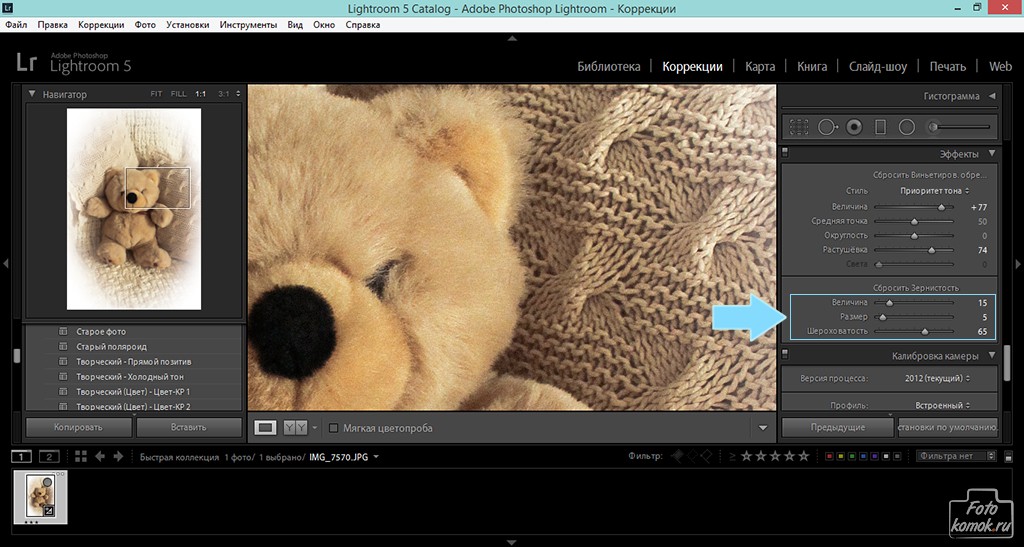The image size is (1024, 547).
Task: Select the Radial Filter tool
Action: 906,127
